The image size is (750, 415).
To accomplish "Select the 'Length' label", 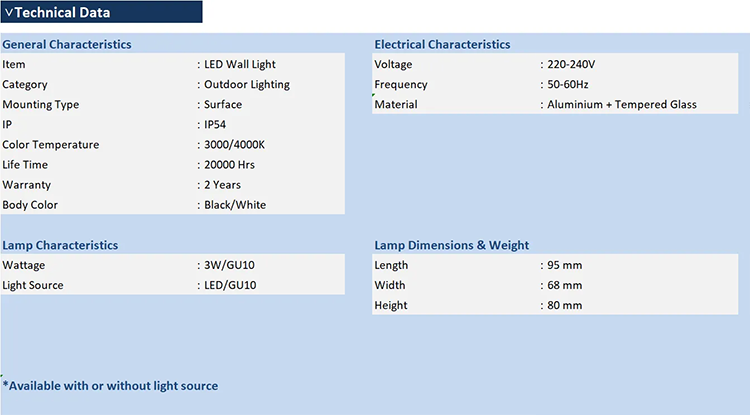I will coord(391,265).
